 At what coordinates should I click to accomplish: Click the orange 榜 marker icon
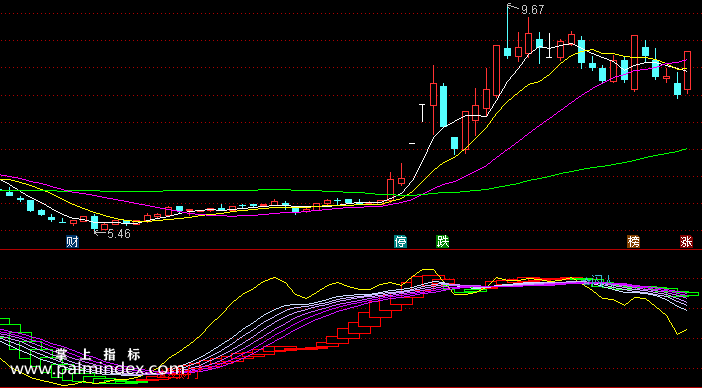(634, 242)
